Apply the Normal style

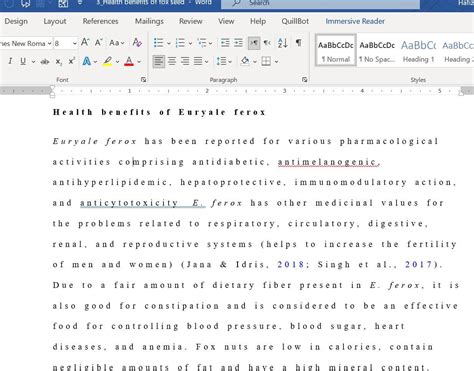coord(336,51)
